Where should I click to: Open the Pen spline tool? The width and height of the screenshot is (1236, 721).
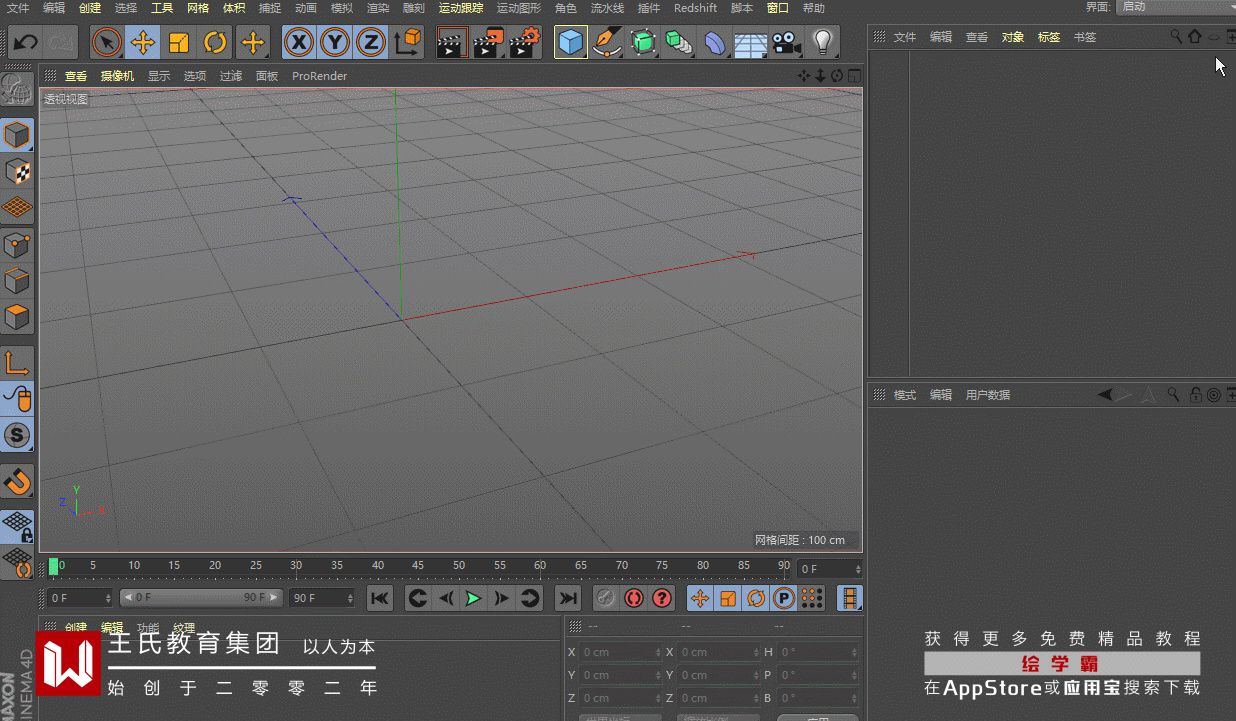(x=606, y=42)
